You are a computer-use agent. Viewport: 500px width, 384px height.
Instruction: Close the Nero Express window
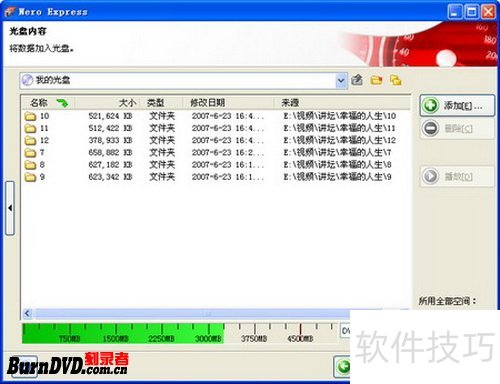(x=489, y=12)
